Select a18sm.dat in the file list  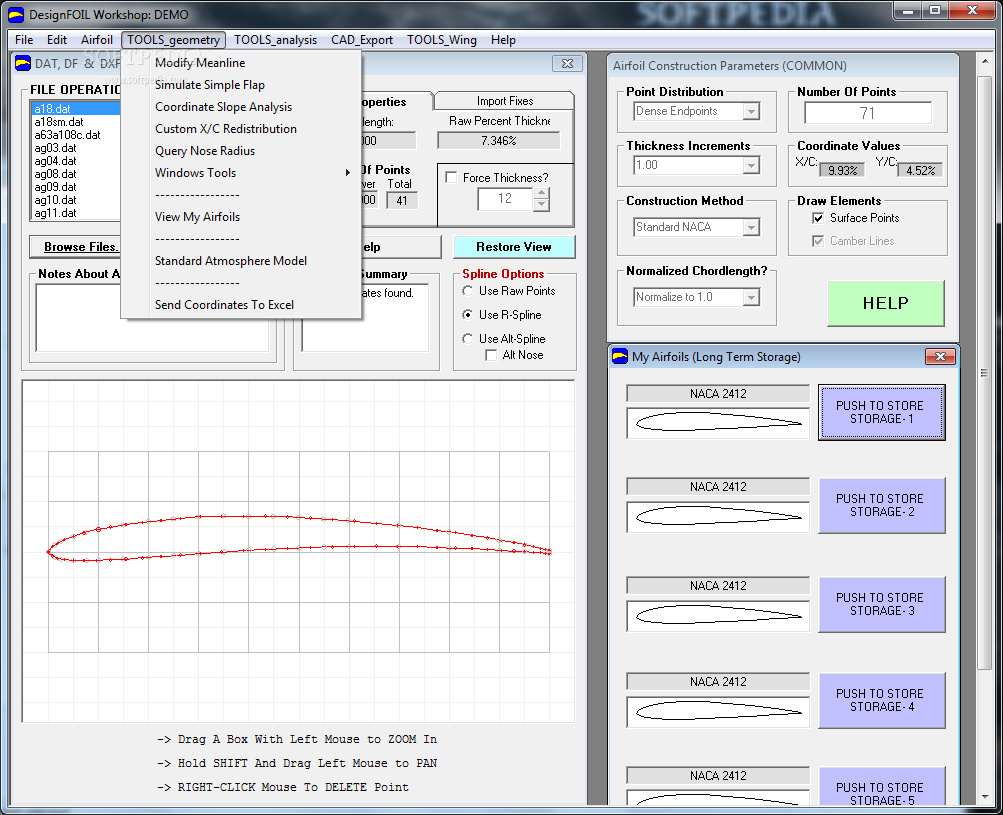[75, 122]
